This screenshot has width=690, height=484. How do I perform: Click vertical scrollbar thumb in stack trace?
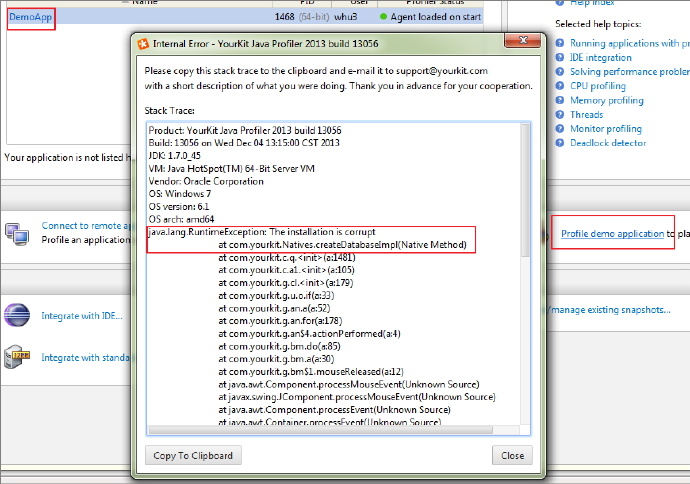[x=525, y=190]
